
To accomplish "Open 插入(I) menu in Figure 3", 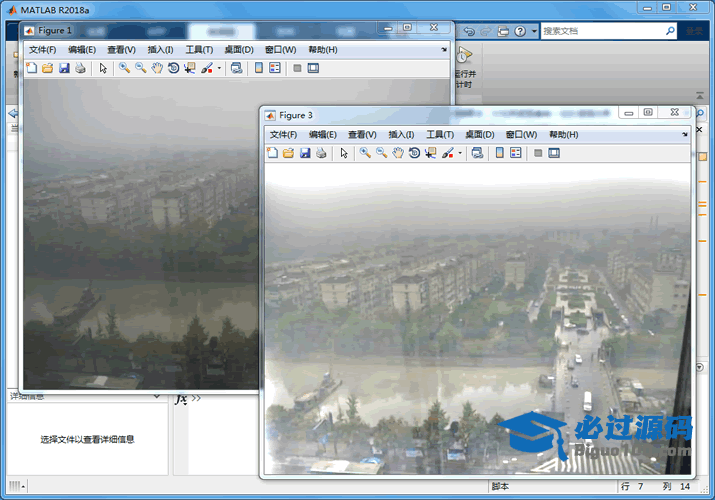I will [x=401, y=134].
